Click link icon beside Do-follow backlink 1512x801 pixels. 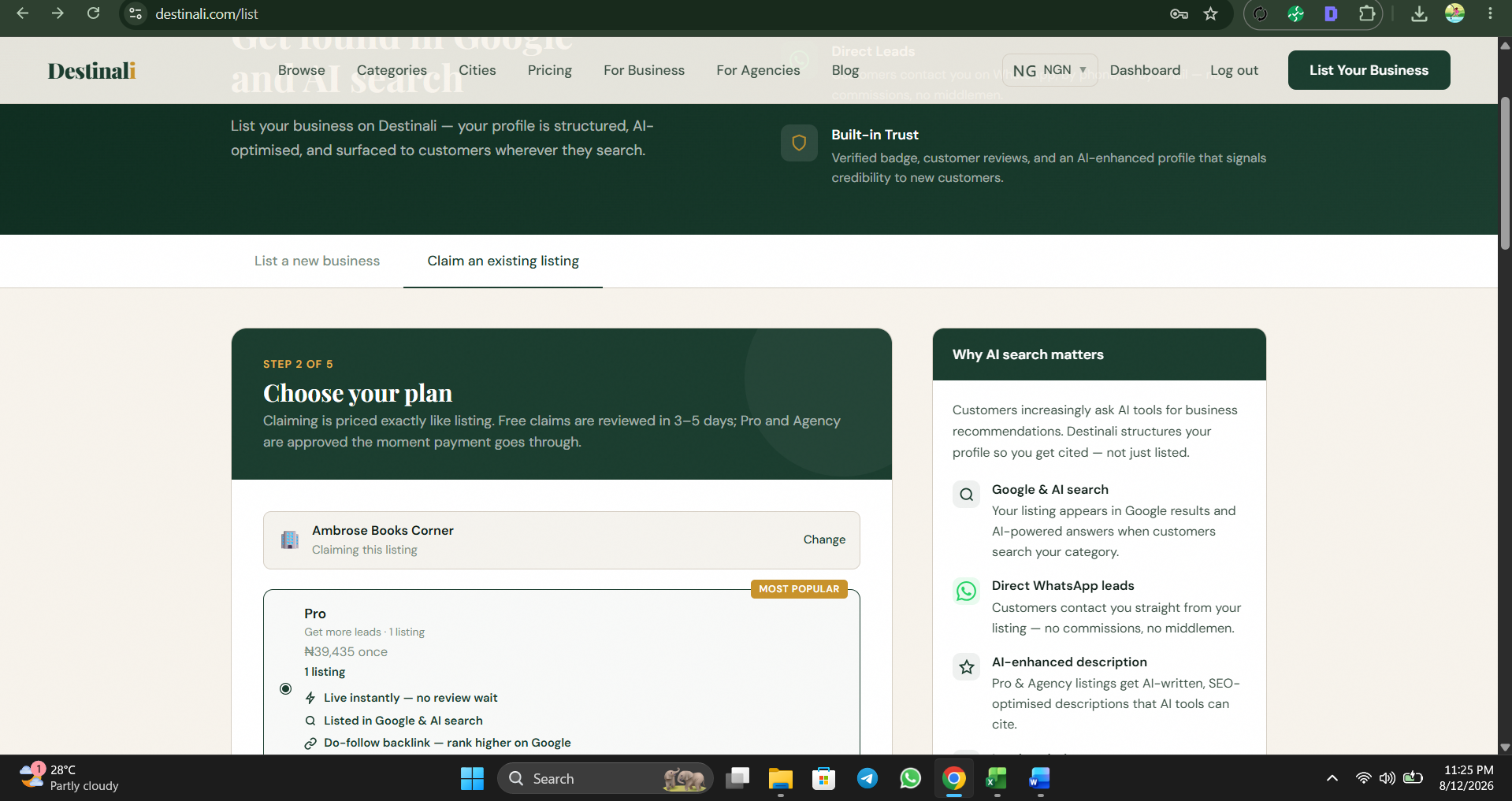[310, 743]
